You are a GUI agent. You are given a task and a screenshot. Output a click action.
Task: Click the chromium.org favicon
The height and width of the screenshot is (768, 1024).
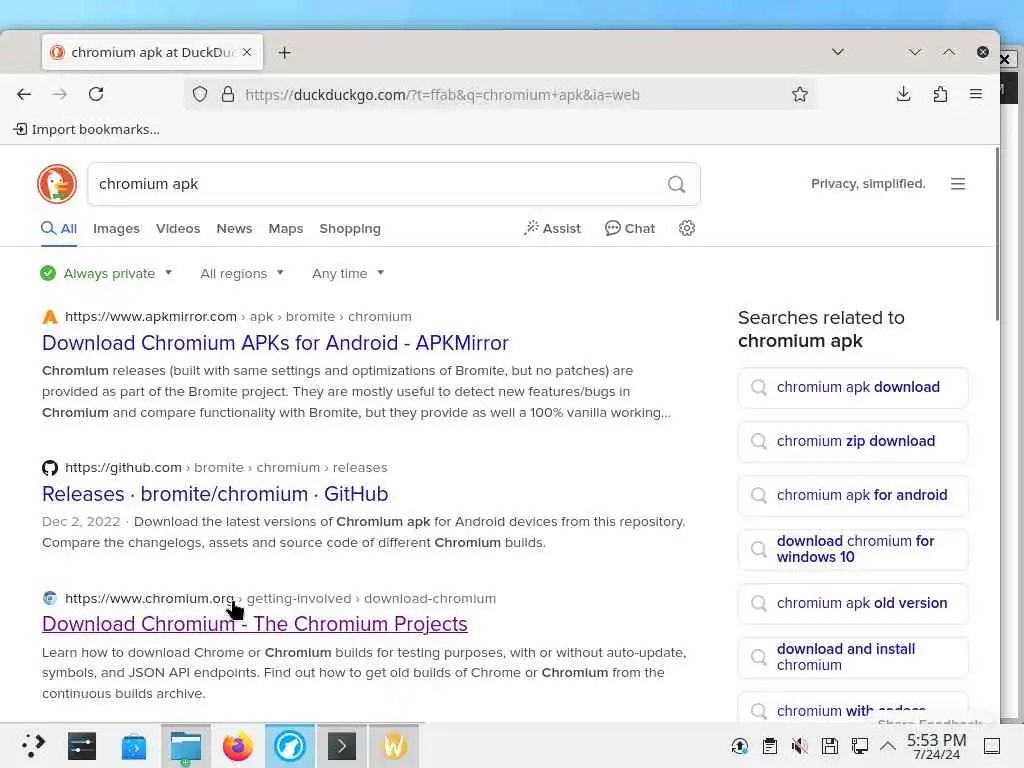[50, 598]
